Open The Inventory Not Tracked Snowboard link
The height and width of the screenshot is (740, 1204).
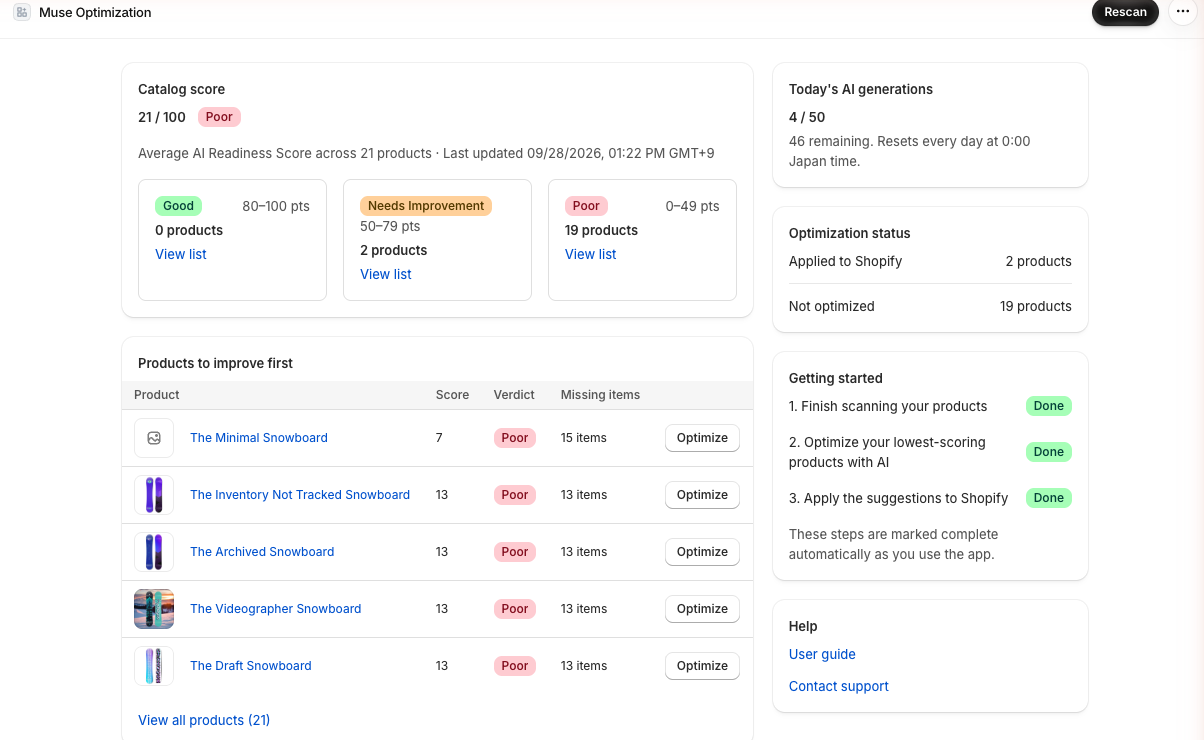point(300,495)
